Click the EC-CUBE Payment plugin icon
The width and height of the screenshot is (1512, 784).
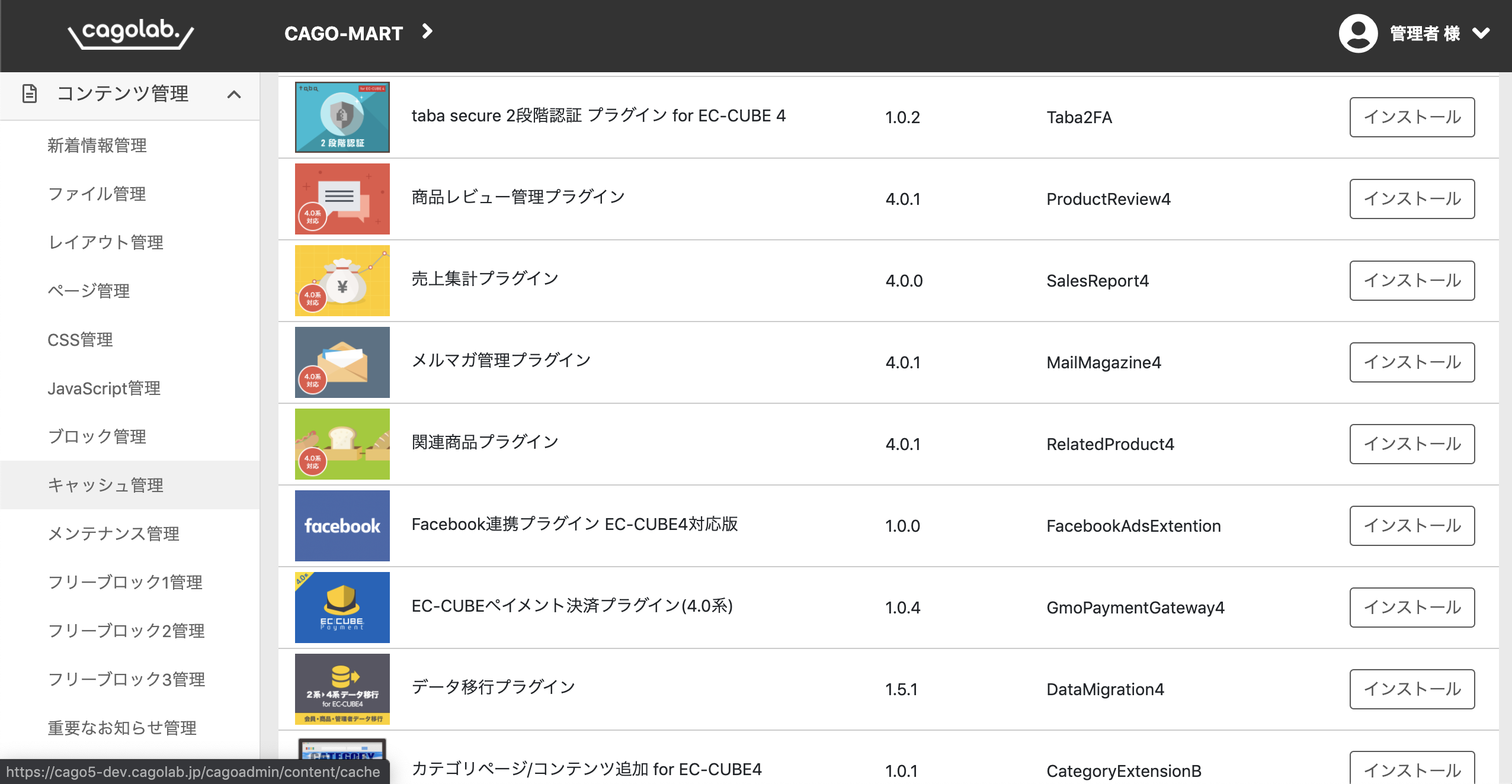[x=342, y=608]
